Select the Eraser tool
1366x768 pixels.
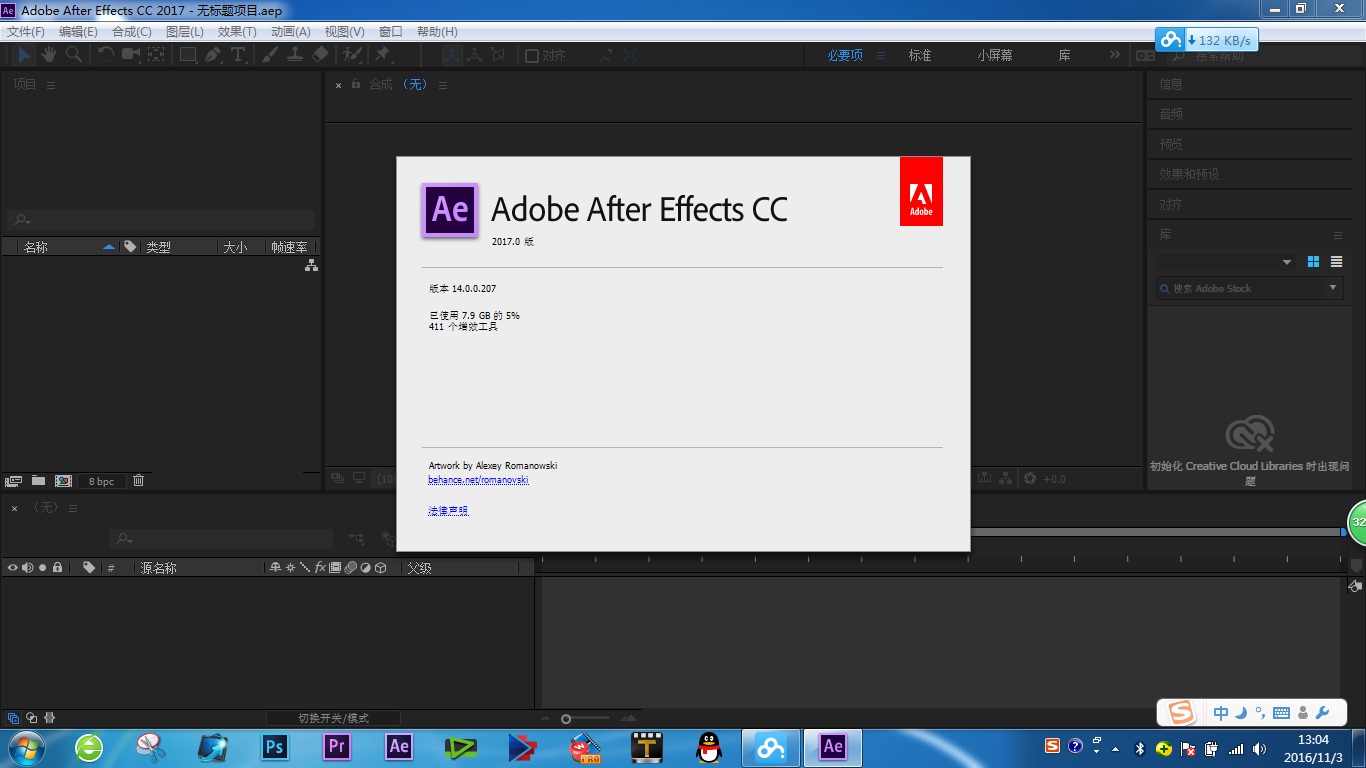pyautogui.click(x=320, y=55)
